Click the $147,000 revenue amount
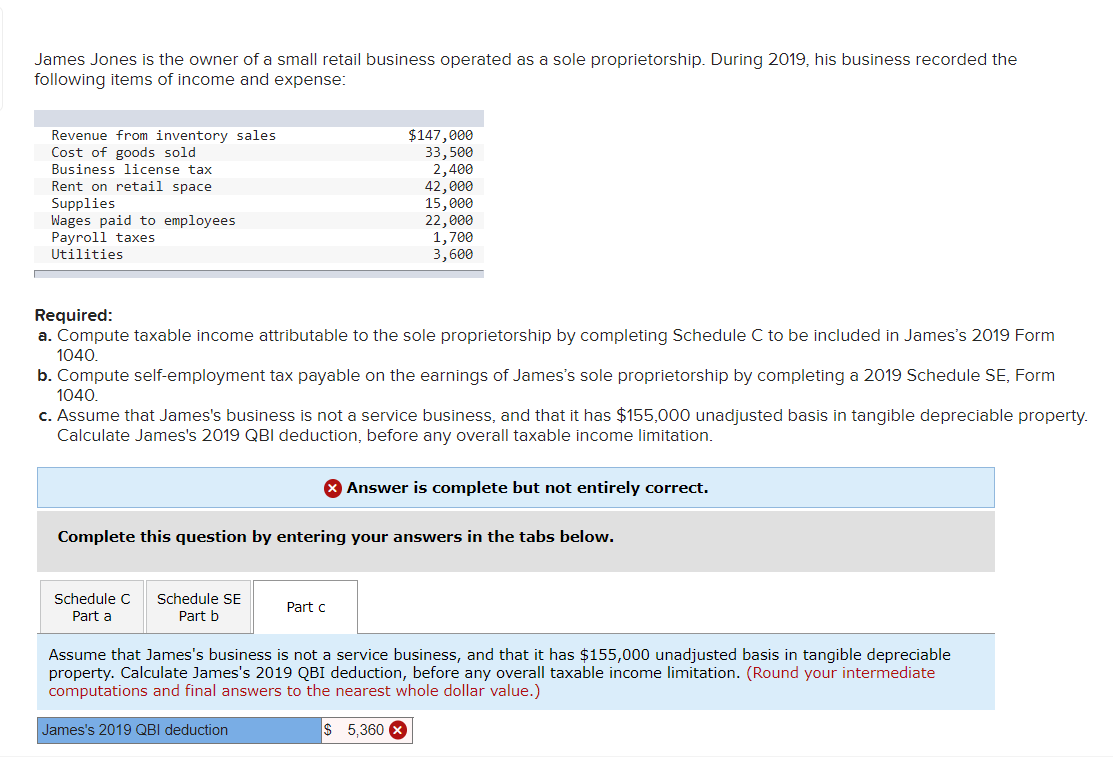Viewport: 1113px width, 760px height. [x=440, y=136]
